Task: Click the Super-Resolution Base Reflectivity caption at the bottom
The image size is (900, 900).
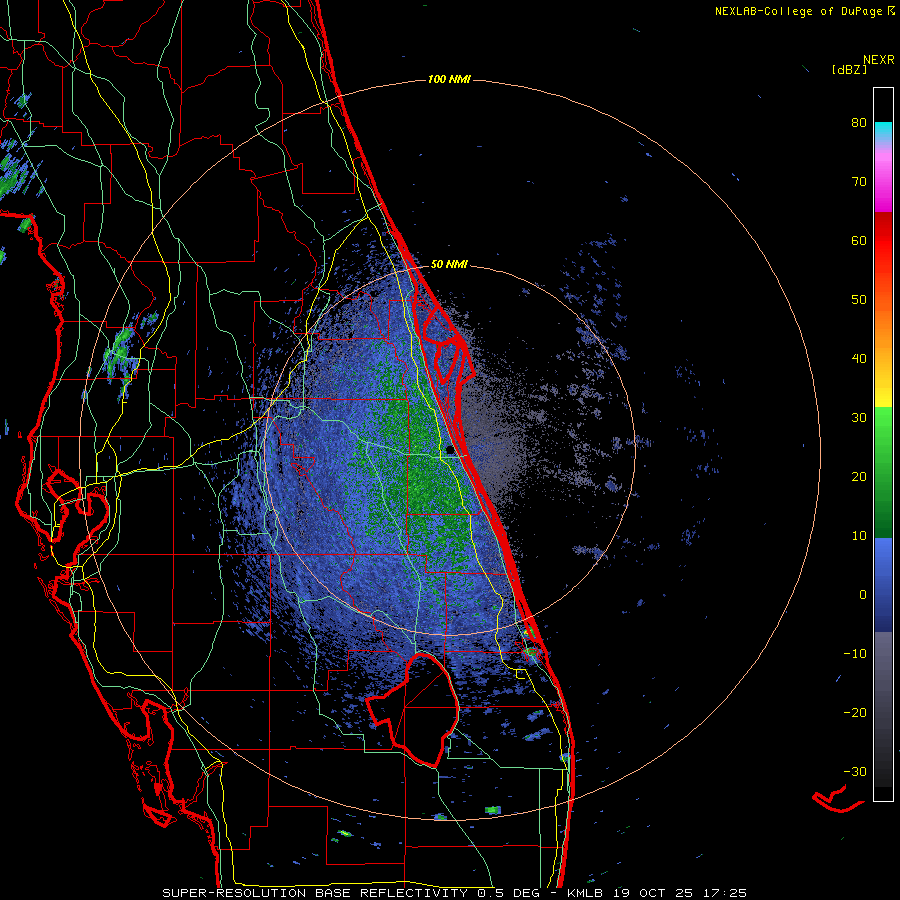Action: click(454, 893)
